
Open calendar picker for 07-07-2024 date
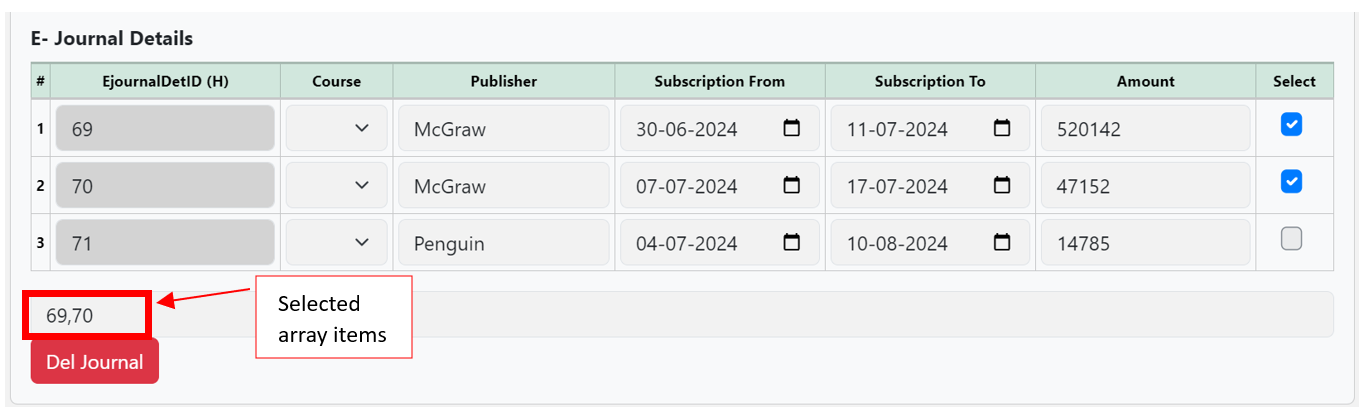point(791,185)
